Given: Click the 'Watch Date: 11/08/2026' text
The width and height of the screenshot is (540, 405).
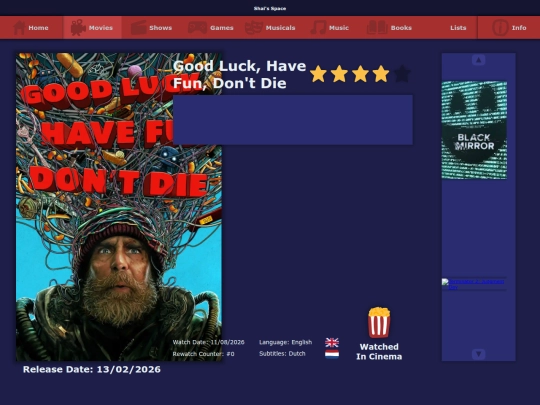Looking at the screenshot, I should click(208, 342).
